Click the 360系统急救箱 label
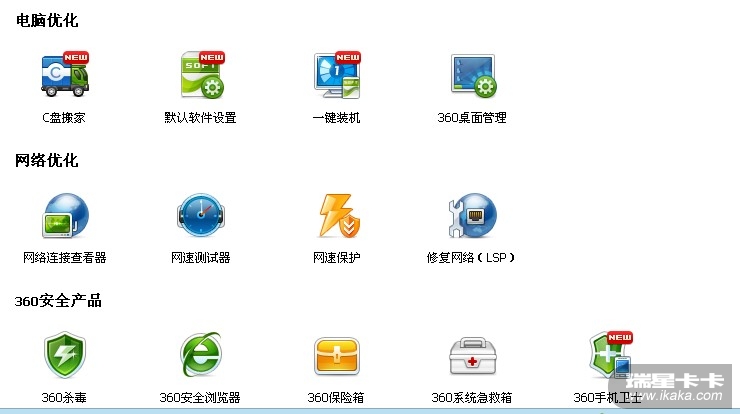Image resolution: width=740 pixels, height=414 pixels. click(x=471, y=397)
